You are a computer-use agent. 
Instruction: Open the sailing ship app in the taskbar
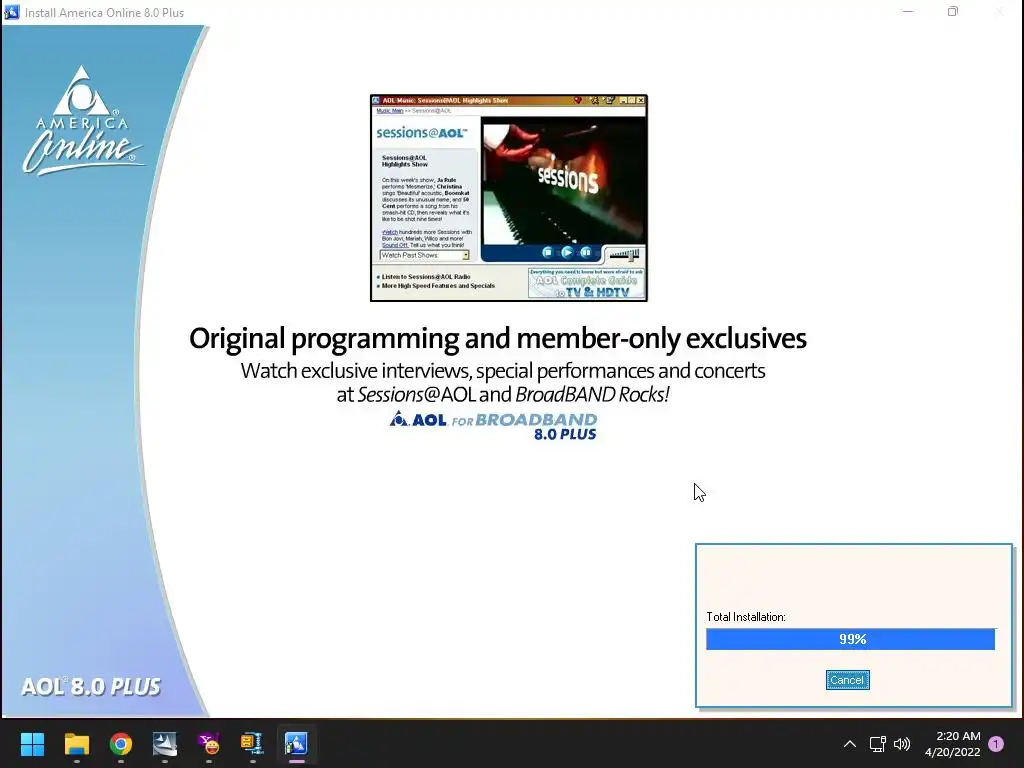coord(165,744)
